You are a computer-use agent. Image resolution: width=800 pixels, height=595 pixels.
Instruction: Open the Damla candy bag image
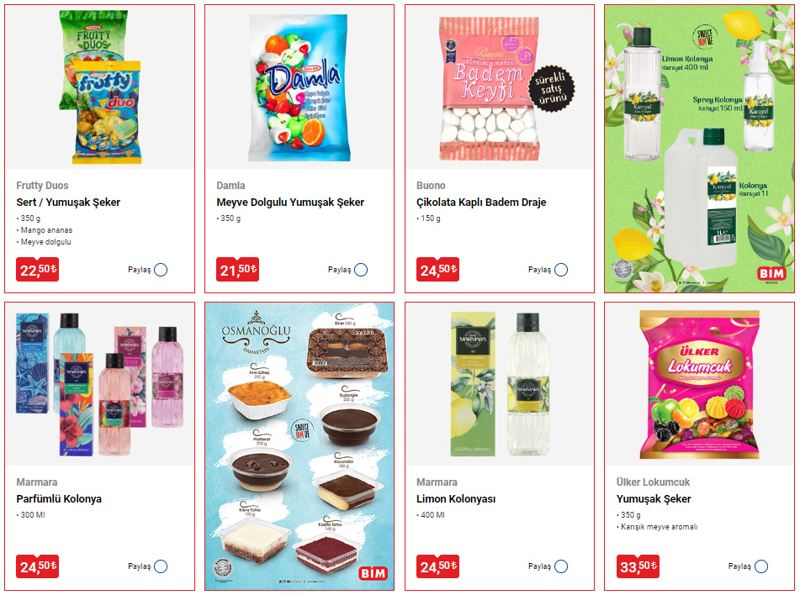[x=300, y=87]
